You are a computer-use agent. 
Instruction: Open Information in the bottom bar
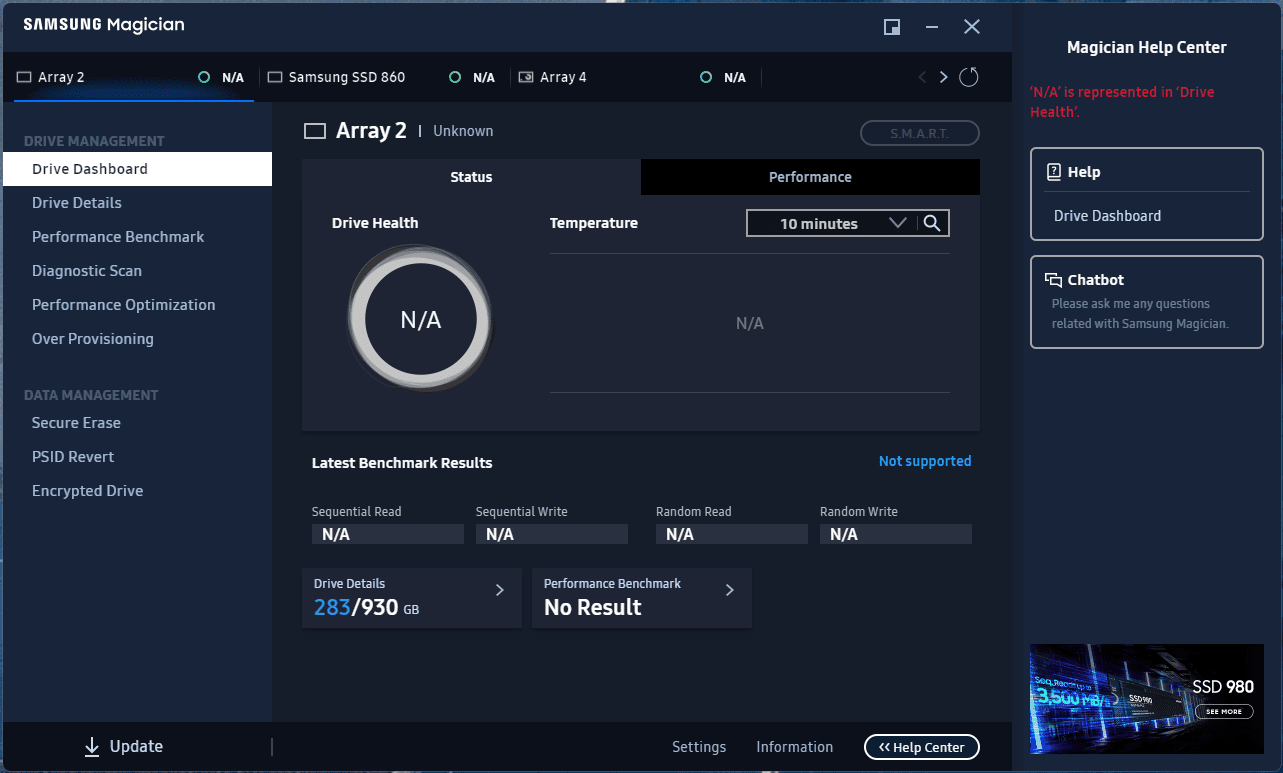click(794, 747)
